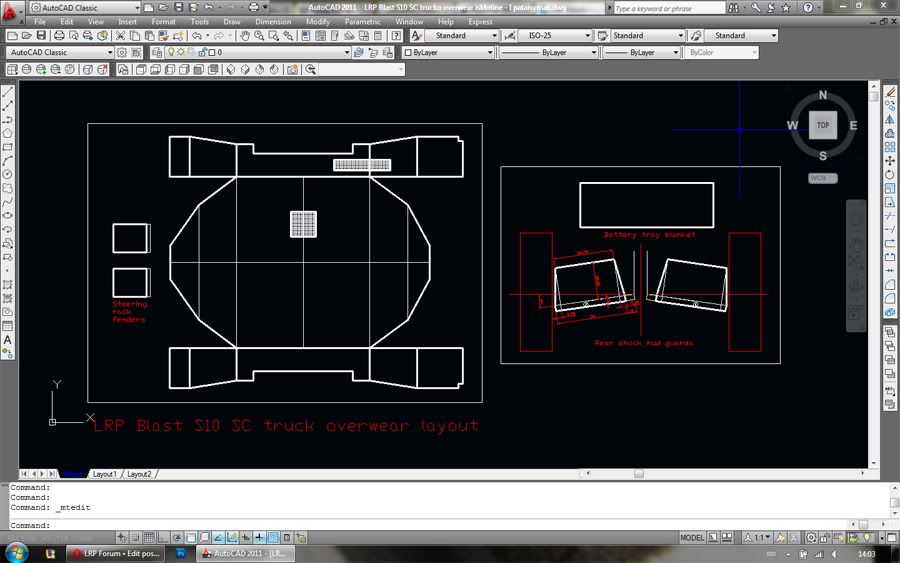Click the horizontal scrollbar thumb below drawing
900x563 pixels.
point(638,473)
